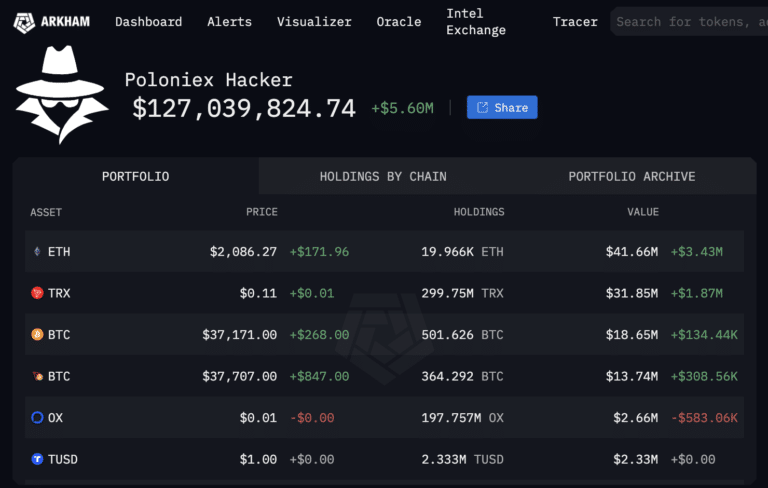Click the Arkham logo icon
Screen dimensions: 768x488
click(24, 22)
